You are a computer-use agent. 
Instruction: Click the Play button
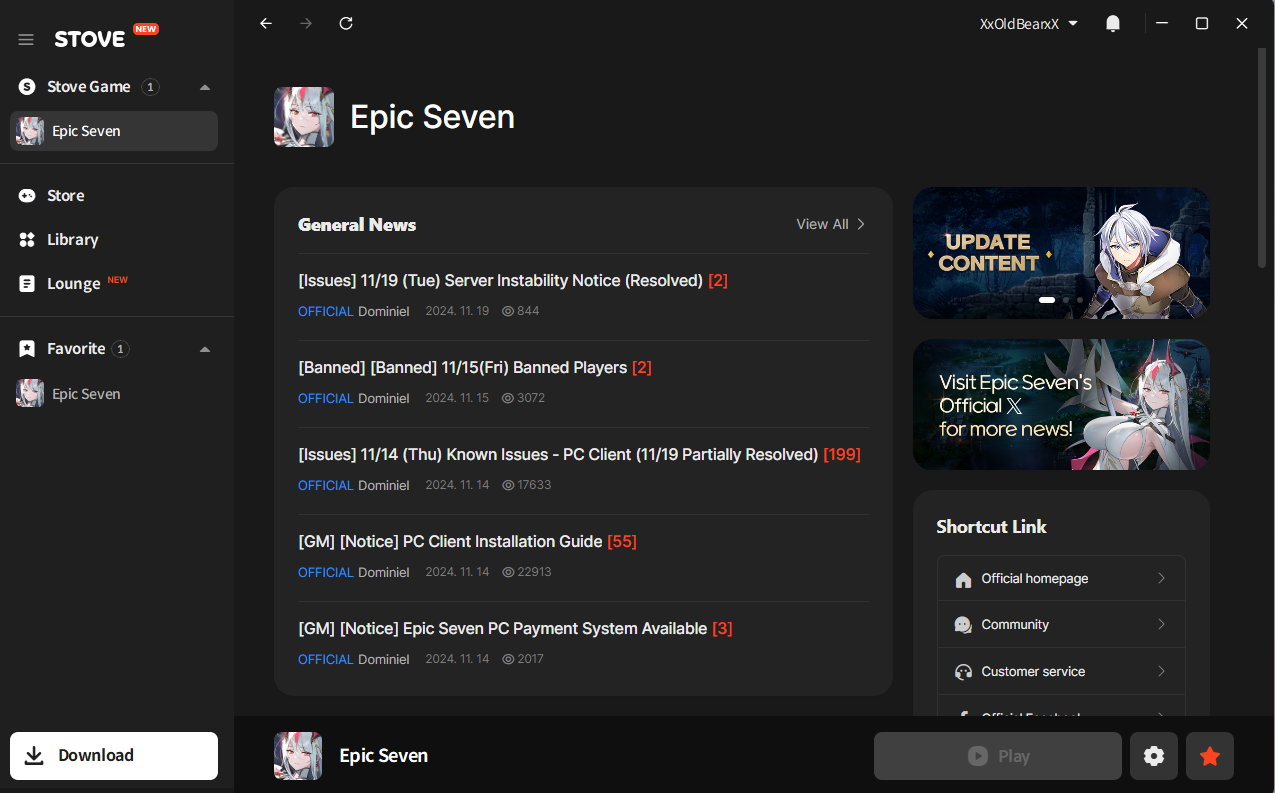pyautogui.click(x=998, y=756)
